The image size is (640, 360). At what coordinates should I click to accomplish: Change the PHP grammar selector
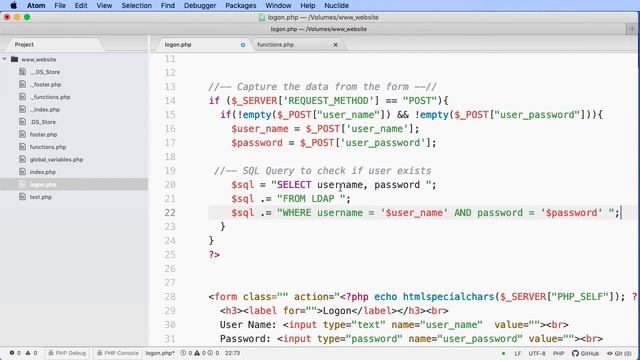(558, 353)
